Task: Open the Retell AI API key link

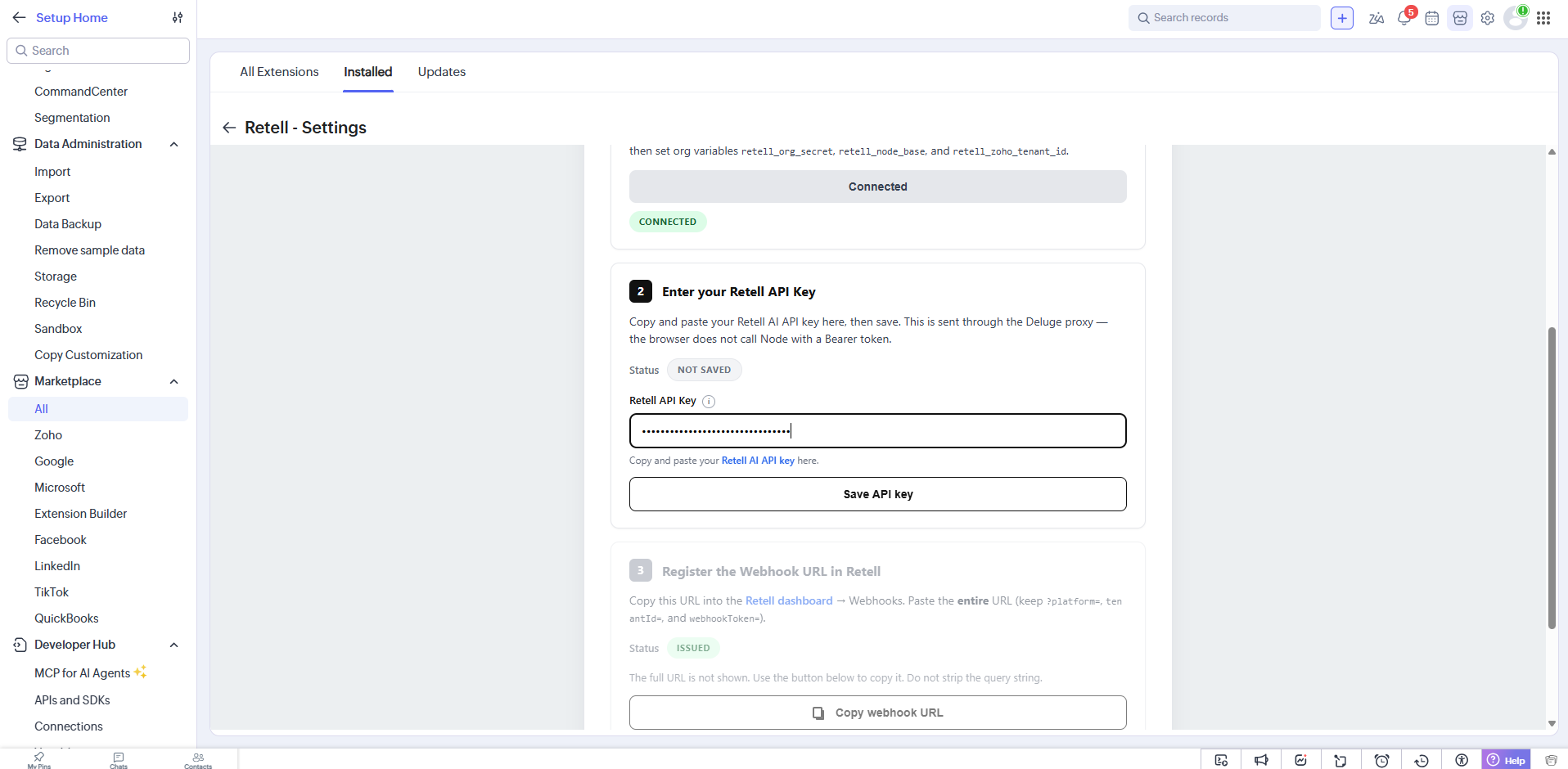Action: point(758,461)
